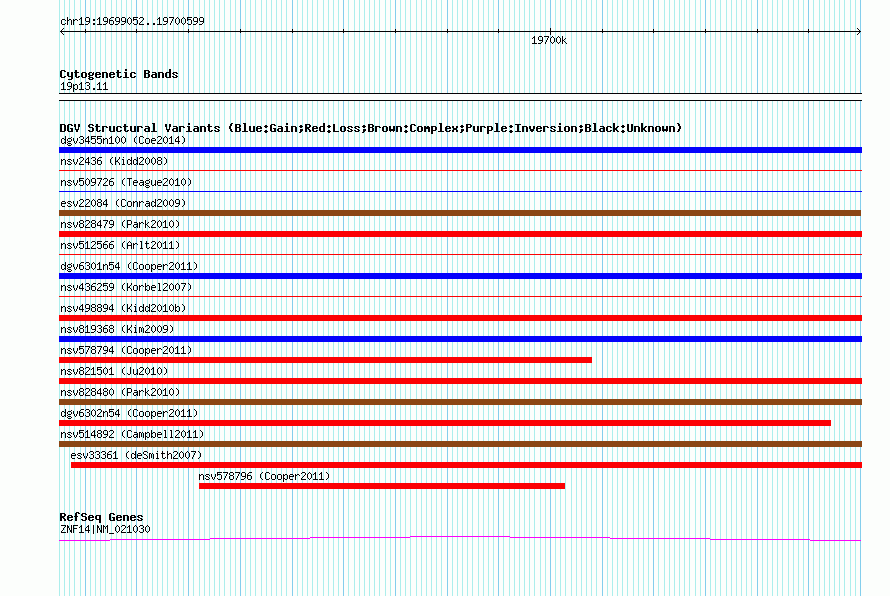Click the nsv514892 (Campbell2011) label
Viewport: 890px width, 596px height.
coord(132,434)
